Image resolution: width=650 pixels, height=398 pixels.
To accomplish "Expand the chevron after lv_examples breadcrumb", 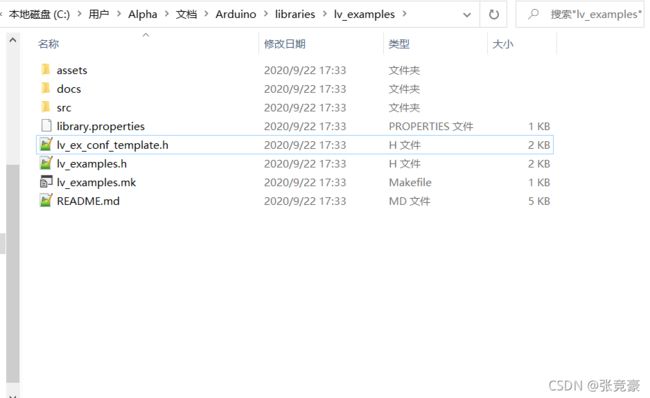I will click(x=405, y=14).
